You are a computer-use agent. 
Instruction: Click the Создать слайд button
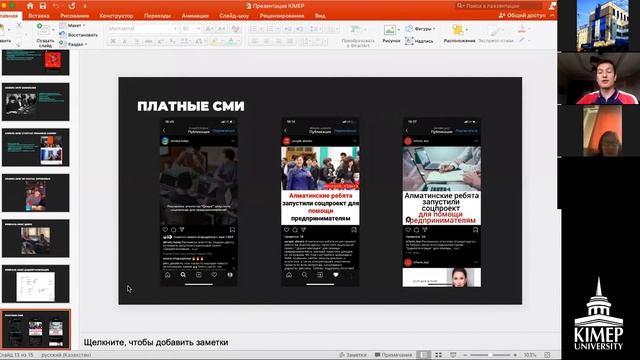pyautogui.click(x=44, y=35)
